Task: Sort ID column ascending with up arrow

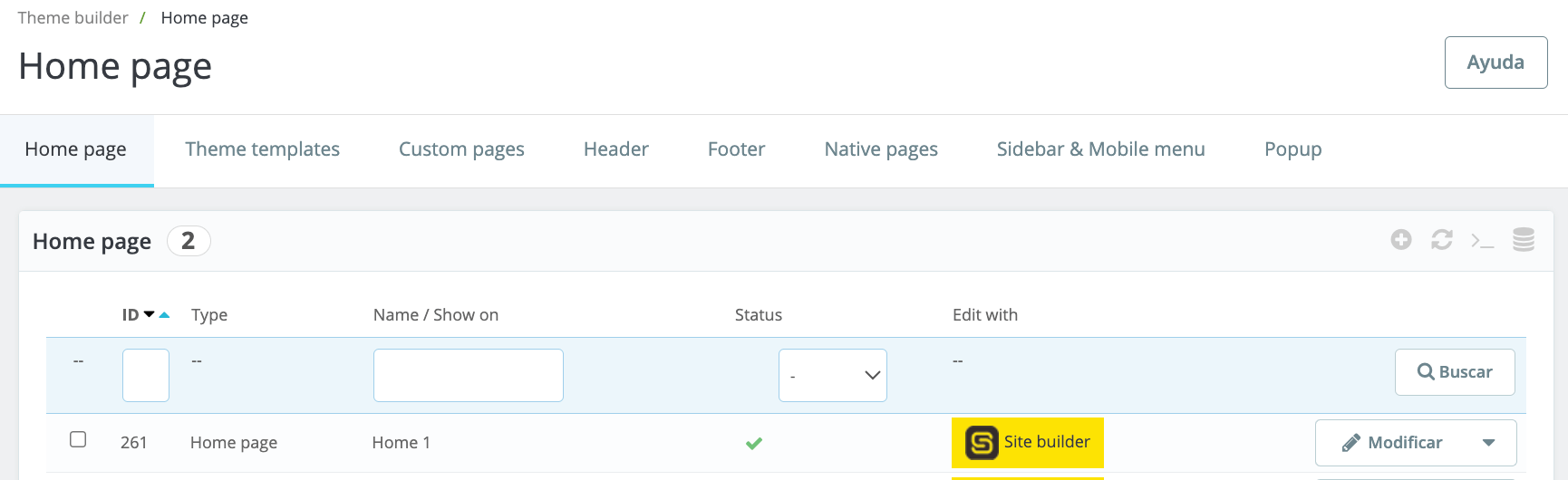Action: 164,315
